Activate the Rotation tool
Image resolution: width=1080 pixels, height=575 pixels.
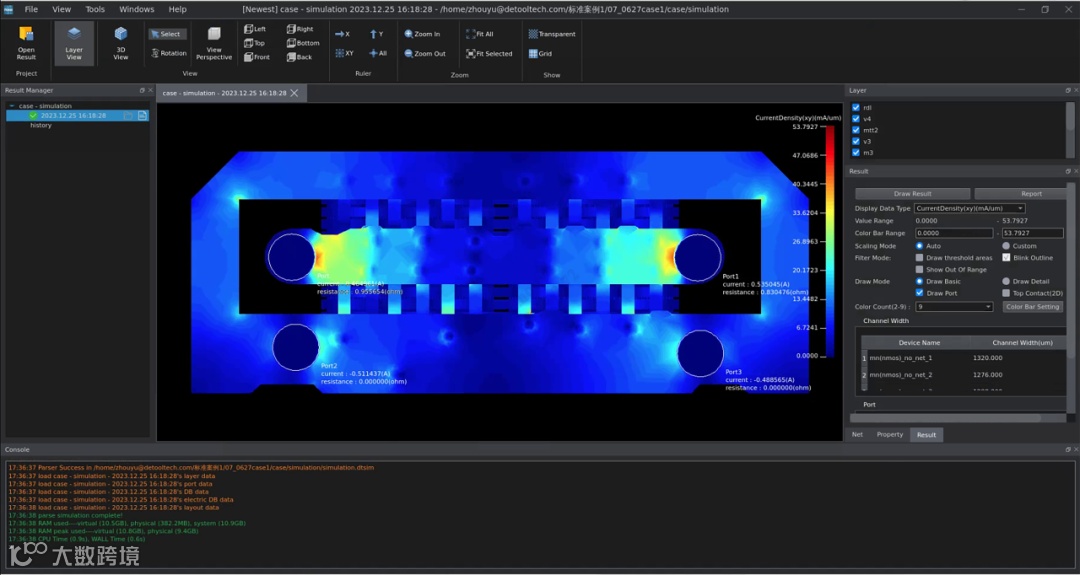(x=168, y=53)
